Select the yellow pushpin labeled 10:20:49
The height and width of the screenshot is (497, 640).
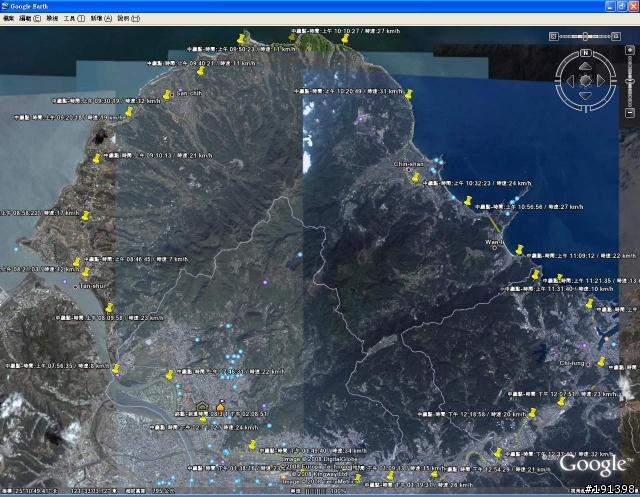click(x=409, y=94)
